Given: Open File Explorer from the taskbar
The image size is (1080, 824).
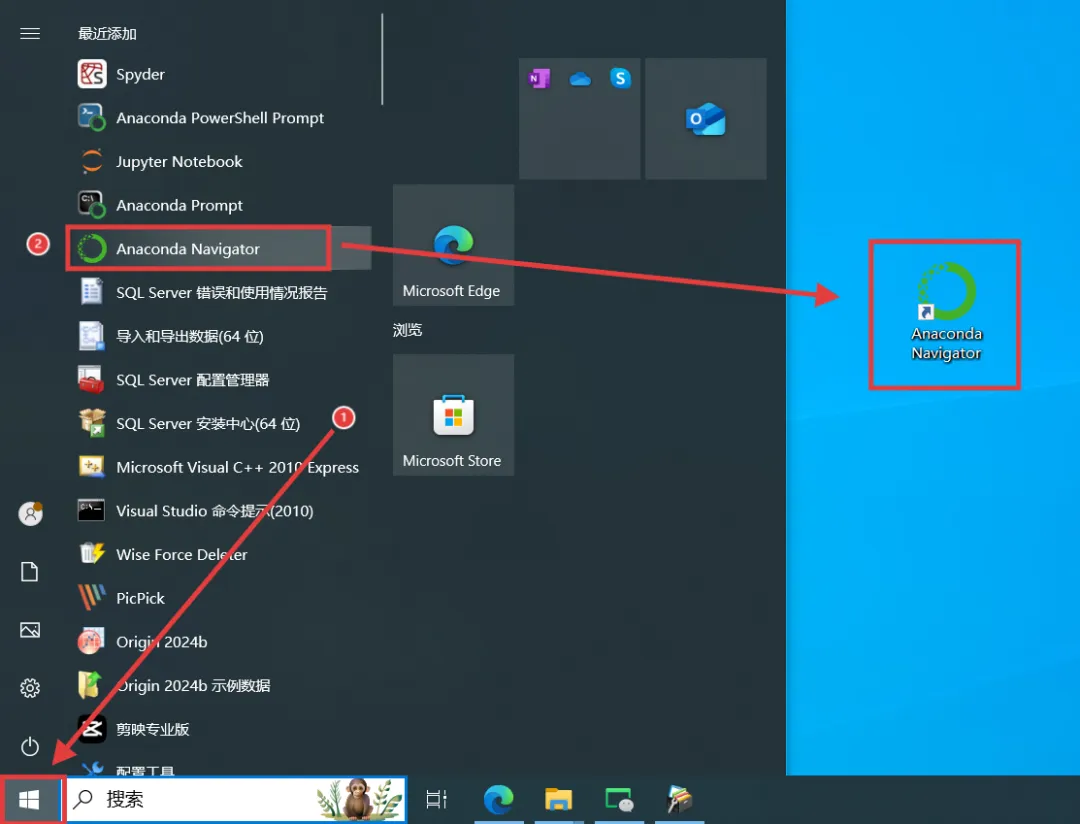Looking at the screenshot, I should [559, 799].
